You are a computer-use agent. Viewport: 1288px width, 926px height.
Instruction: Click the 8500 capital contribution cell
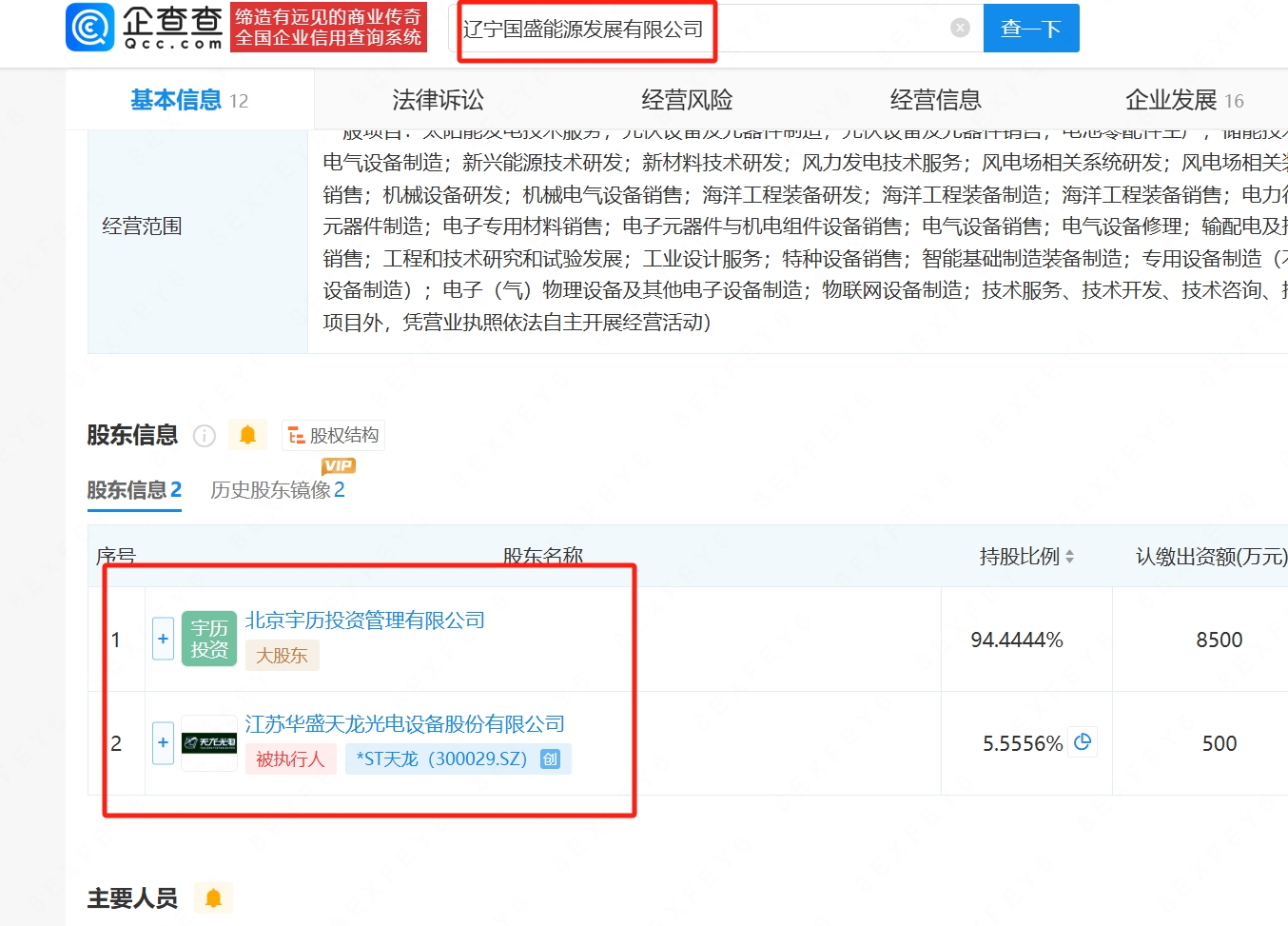(x=1220, y=640)
